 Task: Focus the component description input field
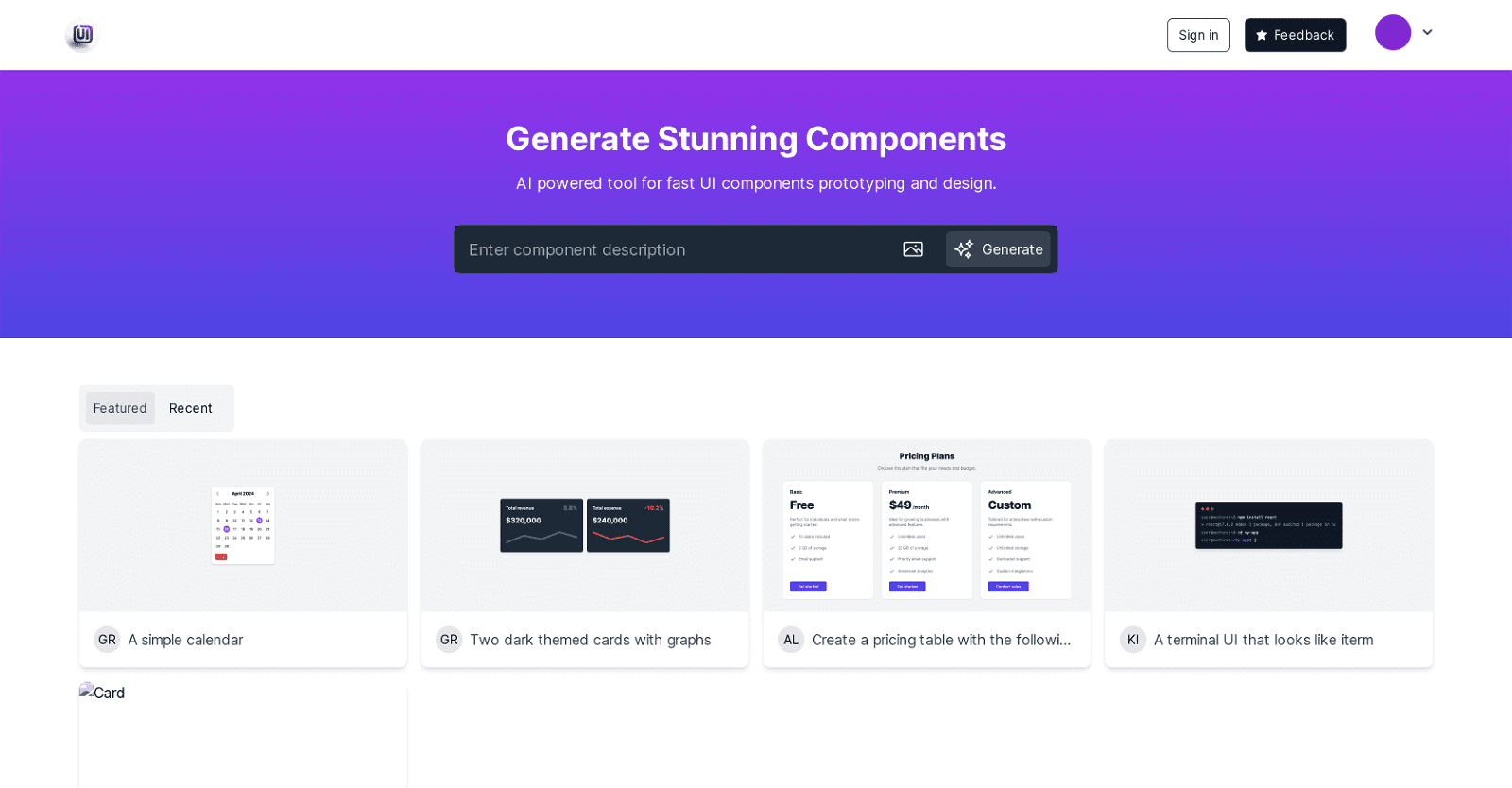point(676,249)
